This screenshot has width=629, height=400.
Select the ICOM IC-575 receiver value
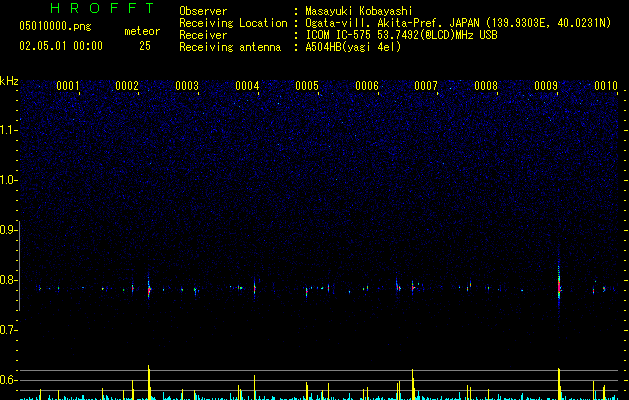401,35
